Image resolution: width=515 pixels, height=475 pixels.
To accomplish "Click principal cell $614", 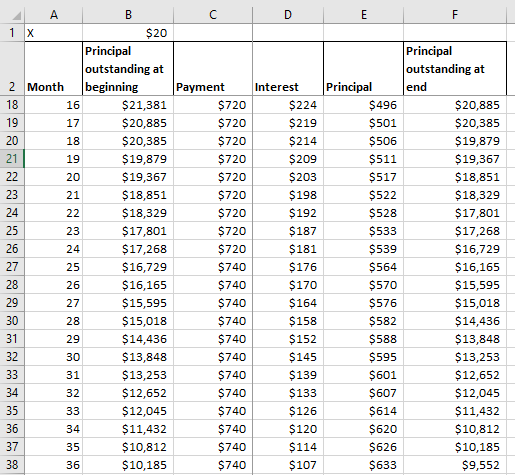I will [363, 411].
